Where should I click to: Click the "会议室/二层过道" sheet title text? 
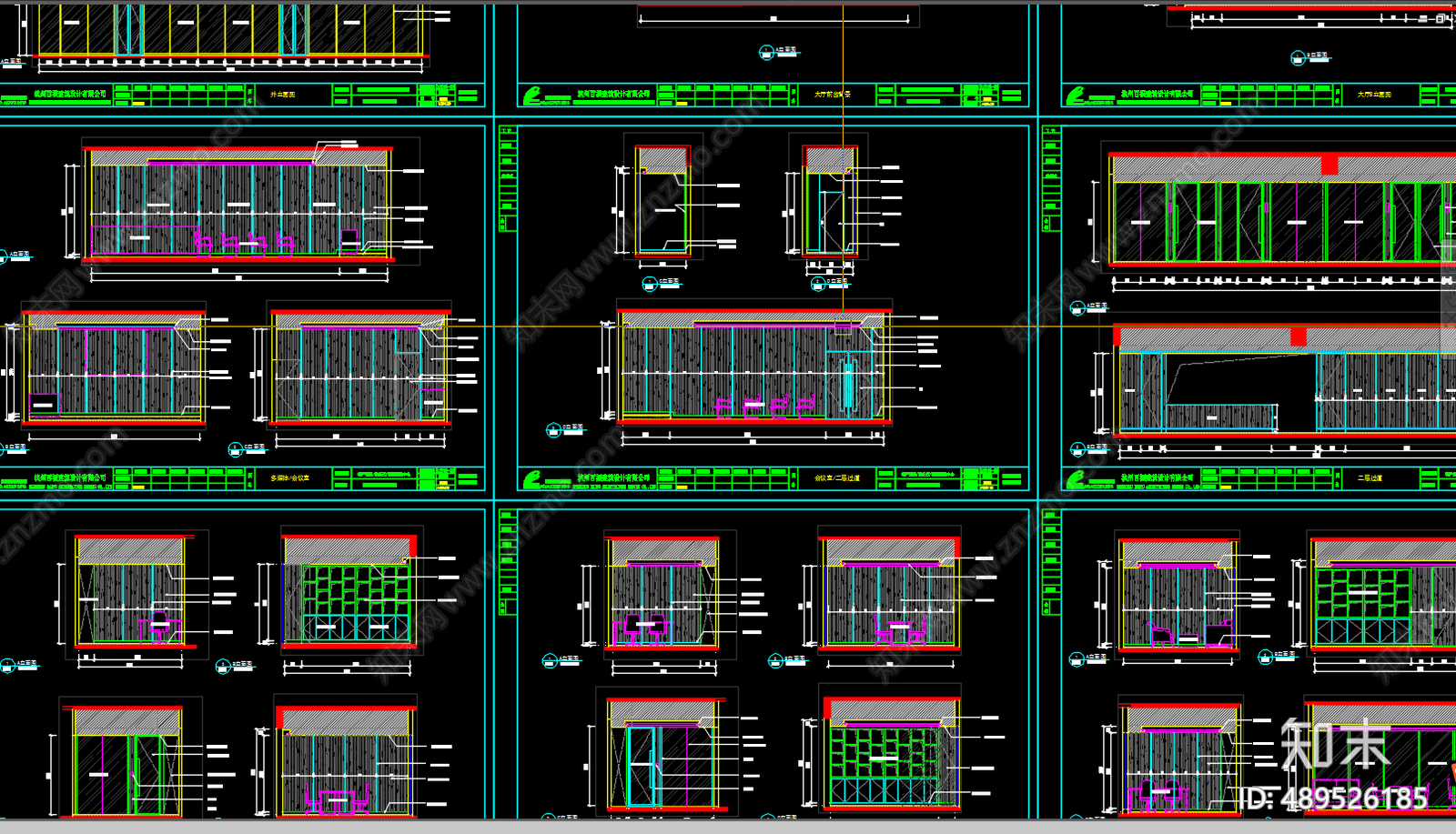pyautogui.click(x=837, y=477)
